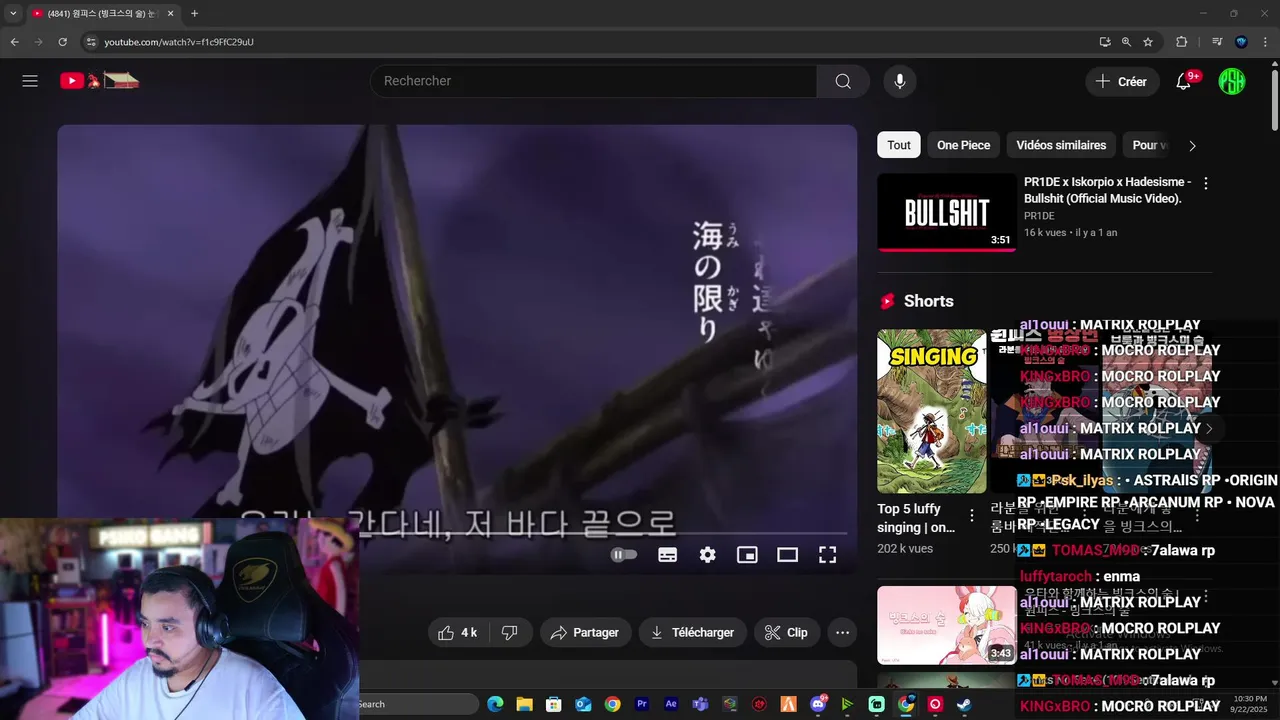This screenshot has height=720, width=1280.
Task: Open PR1DE x Iskorpio x Hadesisme video title
Action: (1108, 190)
